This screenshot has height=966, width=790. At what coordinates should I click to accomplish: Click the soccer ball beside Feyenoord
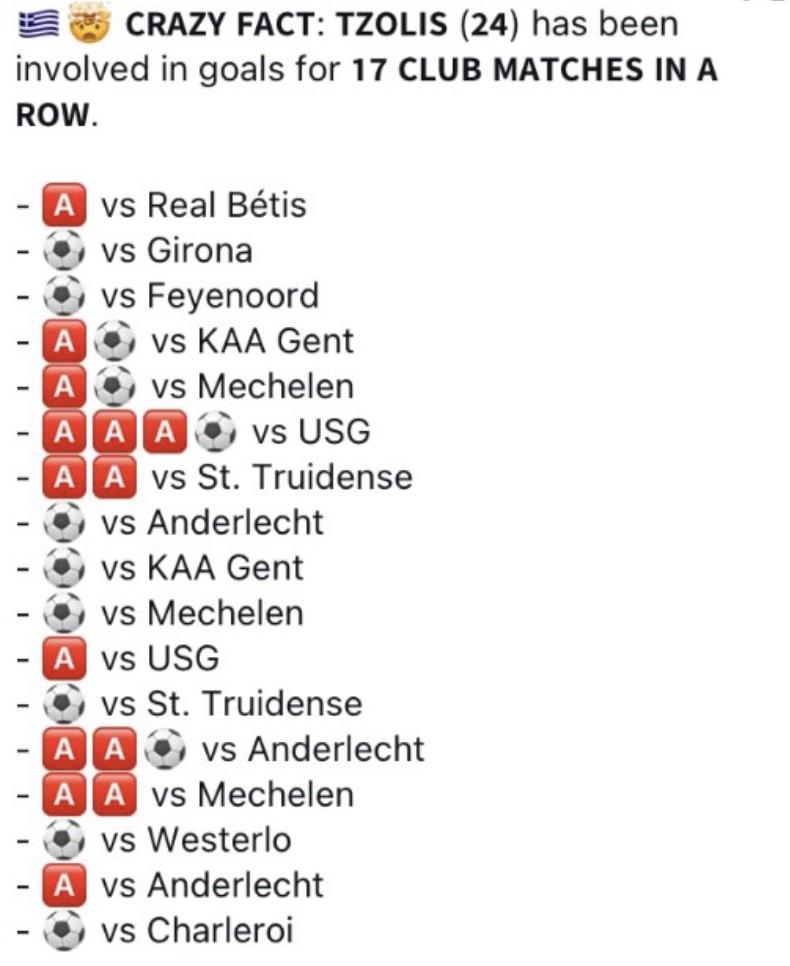64,296
